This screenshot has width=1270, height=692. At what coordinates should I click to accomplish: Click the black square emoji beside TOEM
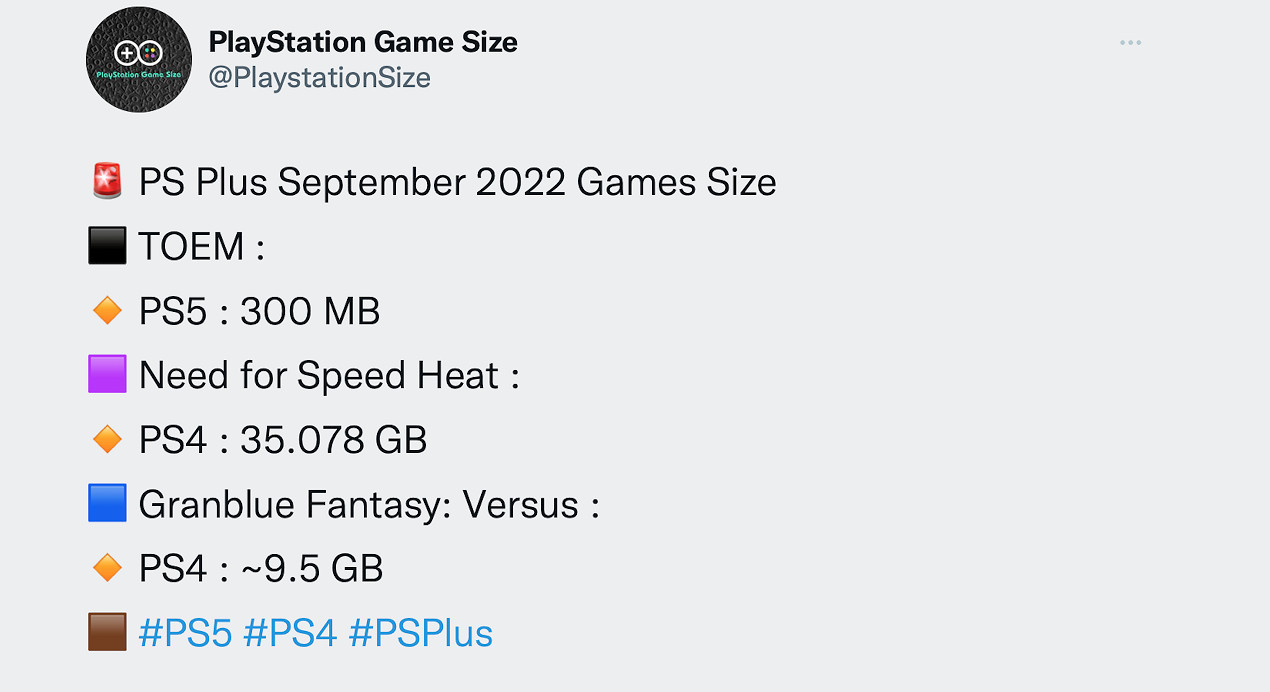point(107,246)
